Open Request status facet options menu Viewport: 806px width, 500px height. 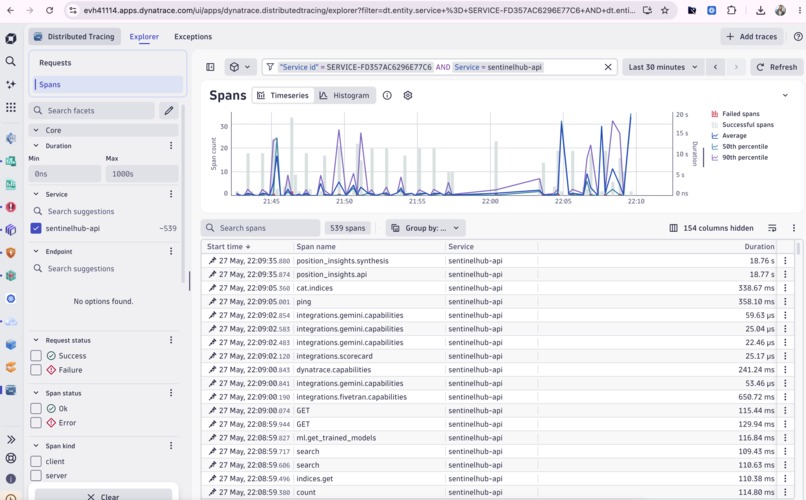tap(171, 340)
